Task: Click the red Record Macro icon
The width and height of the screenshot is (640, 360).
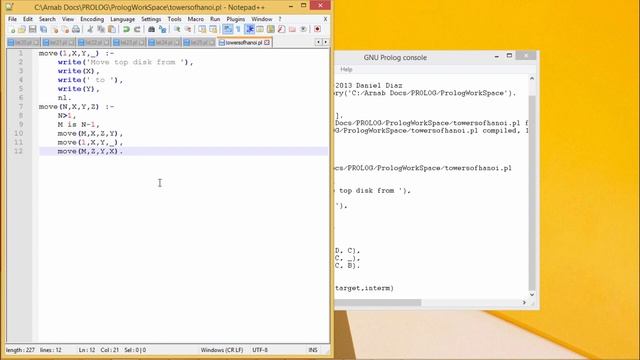Action: click(x=317, y=29)
